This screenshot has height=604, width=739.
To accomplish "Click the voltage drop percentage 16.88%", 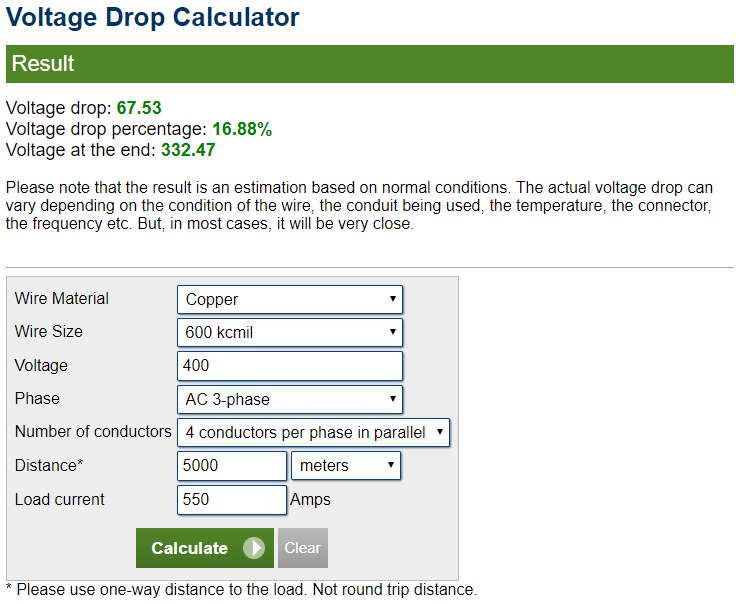I will (x=242, y=129).
